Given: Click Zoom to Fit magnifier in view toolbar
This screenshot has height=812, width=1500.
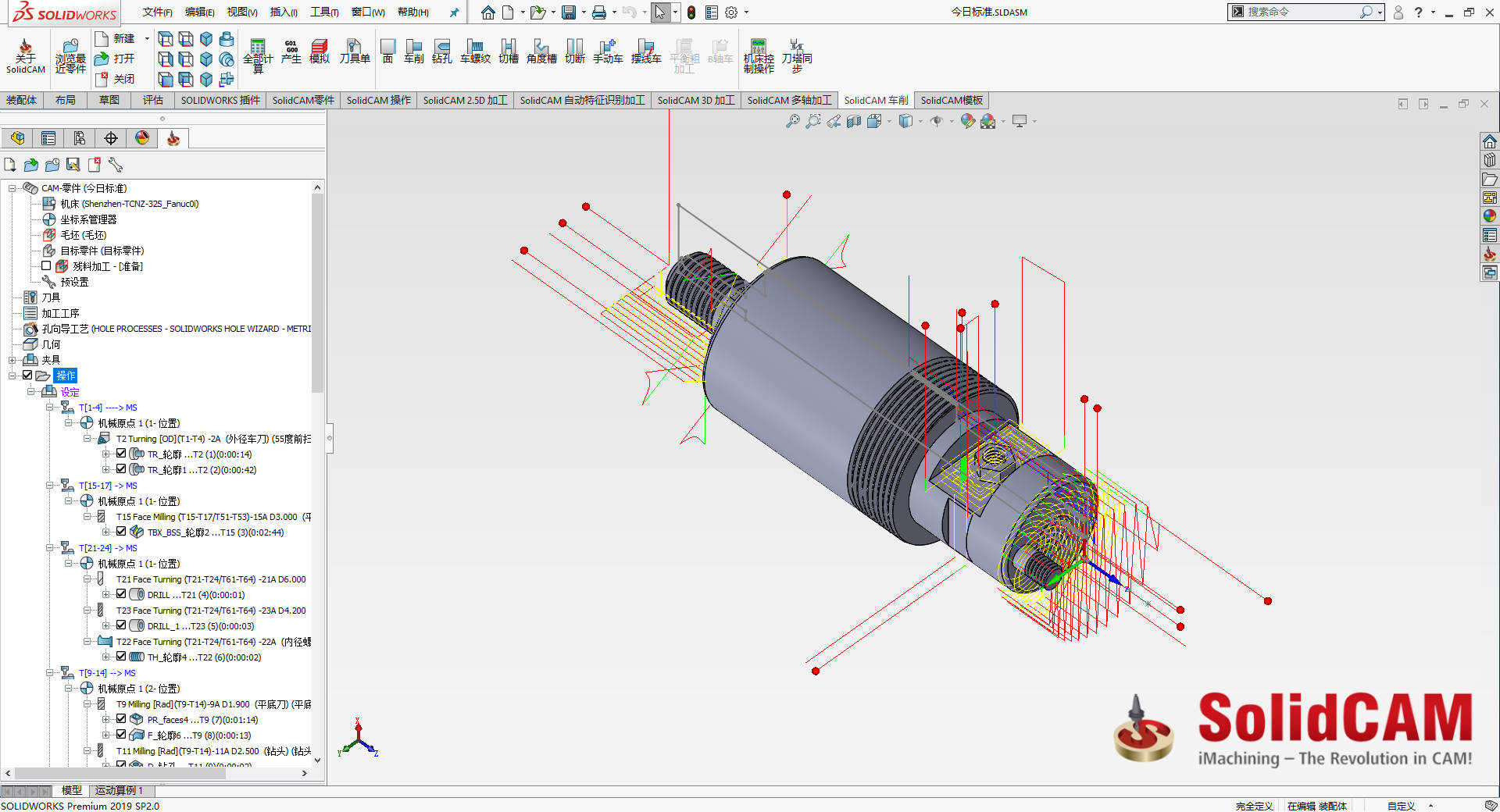Looking at the screenshot, I should [x=792, y=121].
